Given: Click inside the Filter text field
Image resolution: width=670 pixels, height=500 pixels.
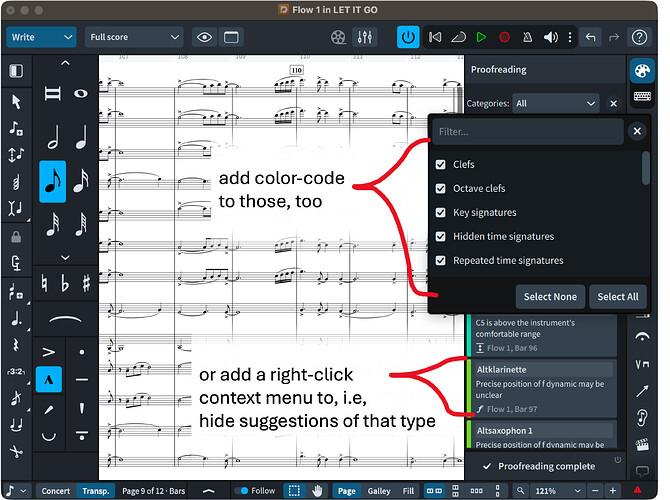Looking at the screenshot, I should coord(528,132).
